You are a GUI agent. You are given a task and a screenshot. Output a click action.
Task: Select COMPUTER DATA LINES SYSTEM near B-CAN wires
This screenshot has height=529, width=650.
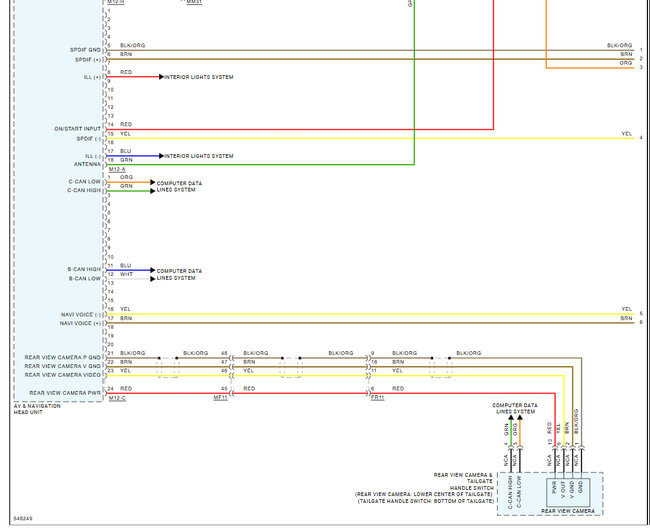click(179, 274)
